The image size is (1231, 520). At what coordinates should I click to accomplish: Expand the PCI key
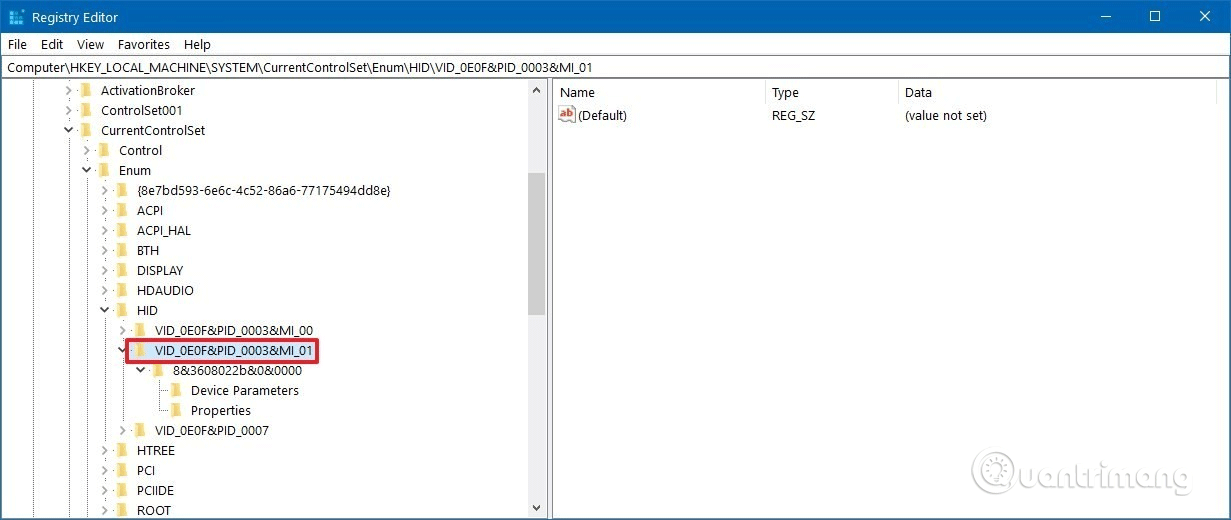click(105, 470)
